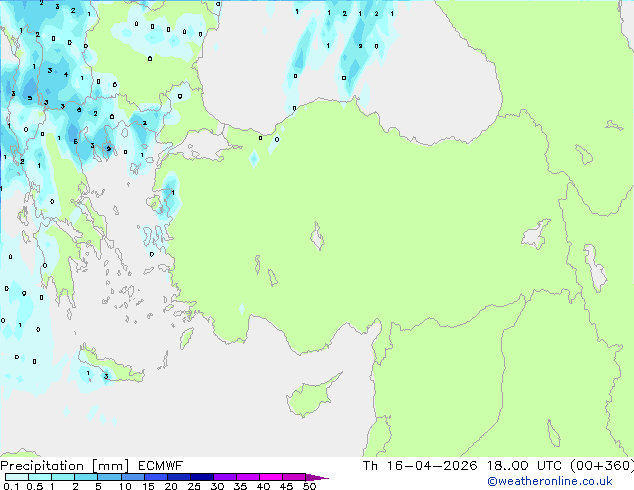Screen dimensions: 634x490
Task: Click the 1–2 mm legend swatch
Action: tap(63, 477)
